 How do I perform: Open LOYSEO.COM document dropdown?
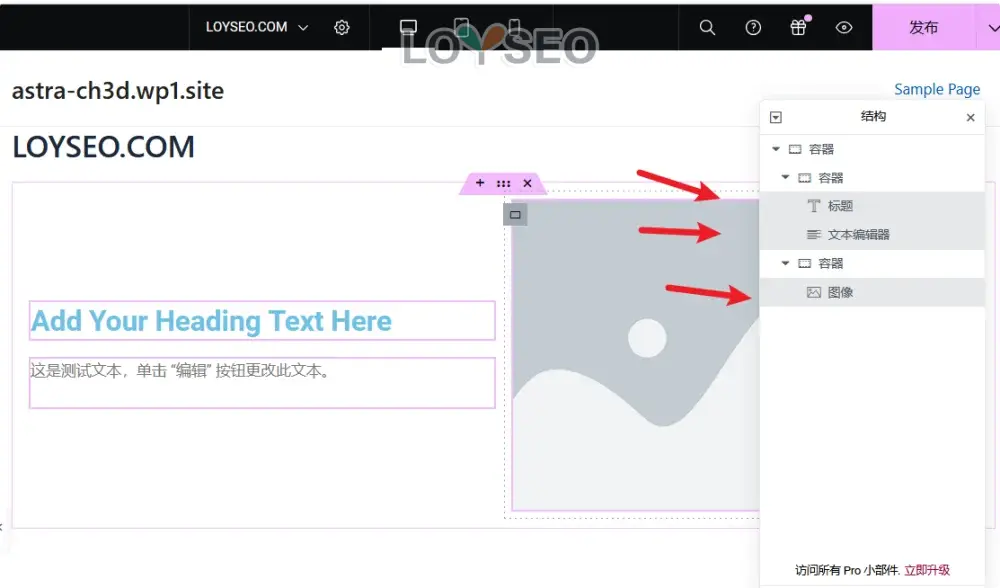click(256, 27)
